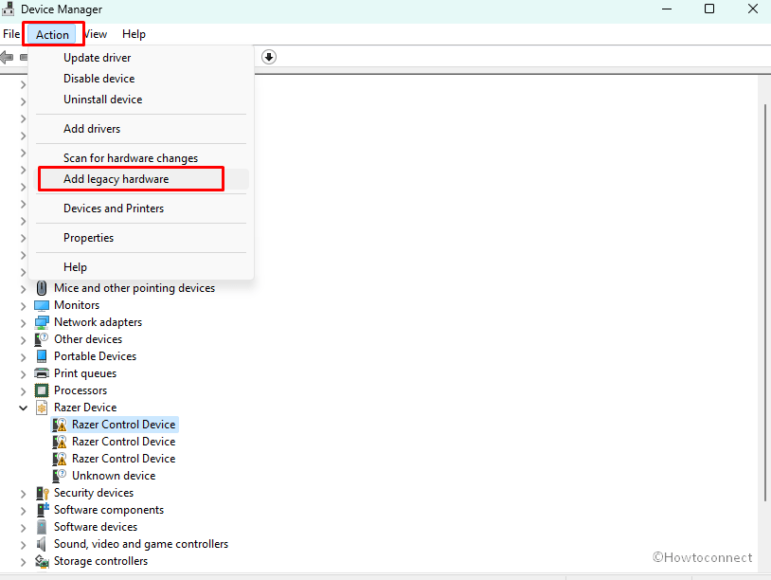Image resolution: width=771 pixels, height=580 pixels.
Task: Click the Mice and other pointing devices icon
Action: pos(42,288)
